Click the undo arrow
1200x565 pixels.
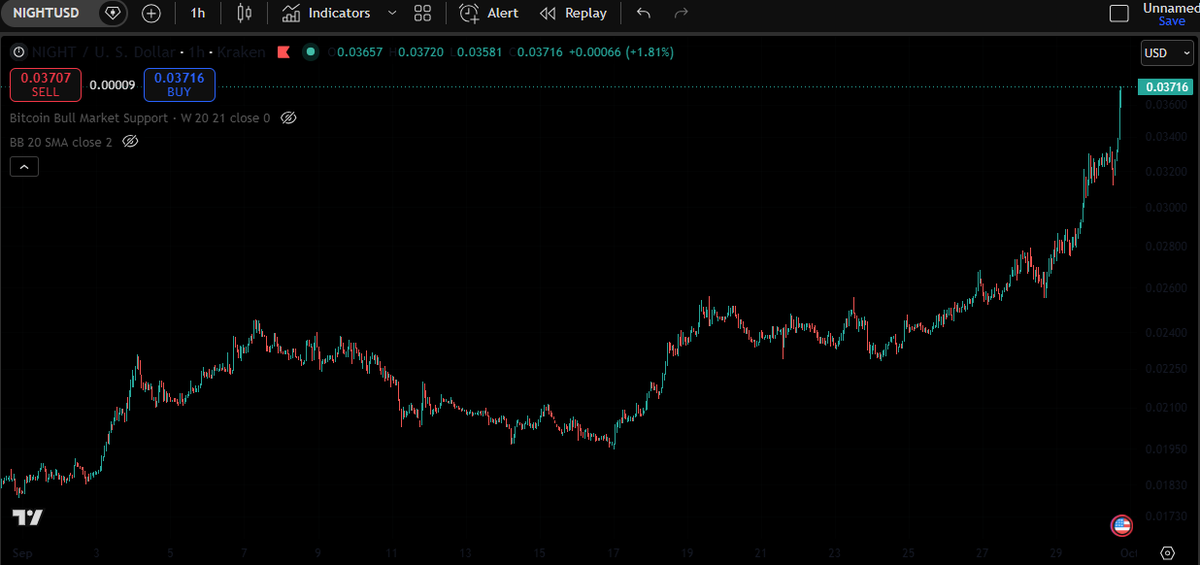(x=643, y=13)
